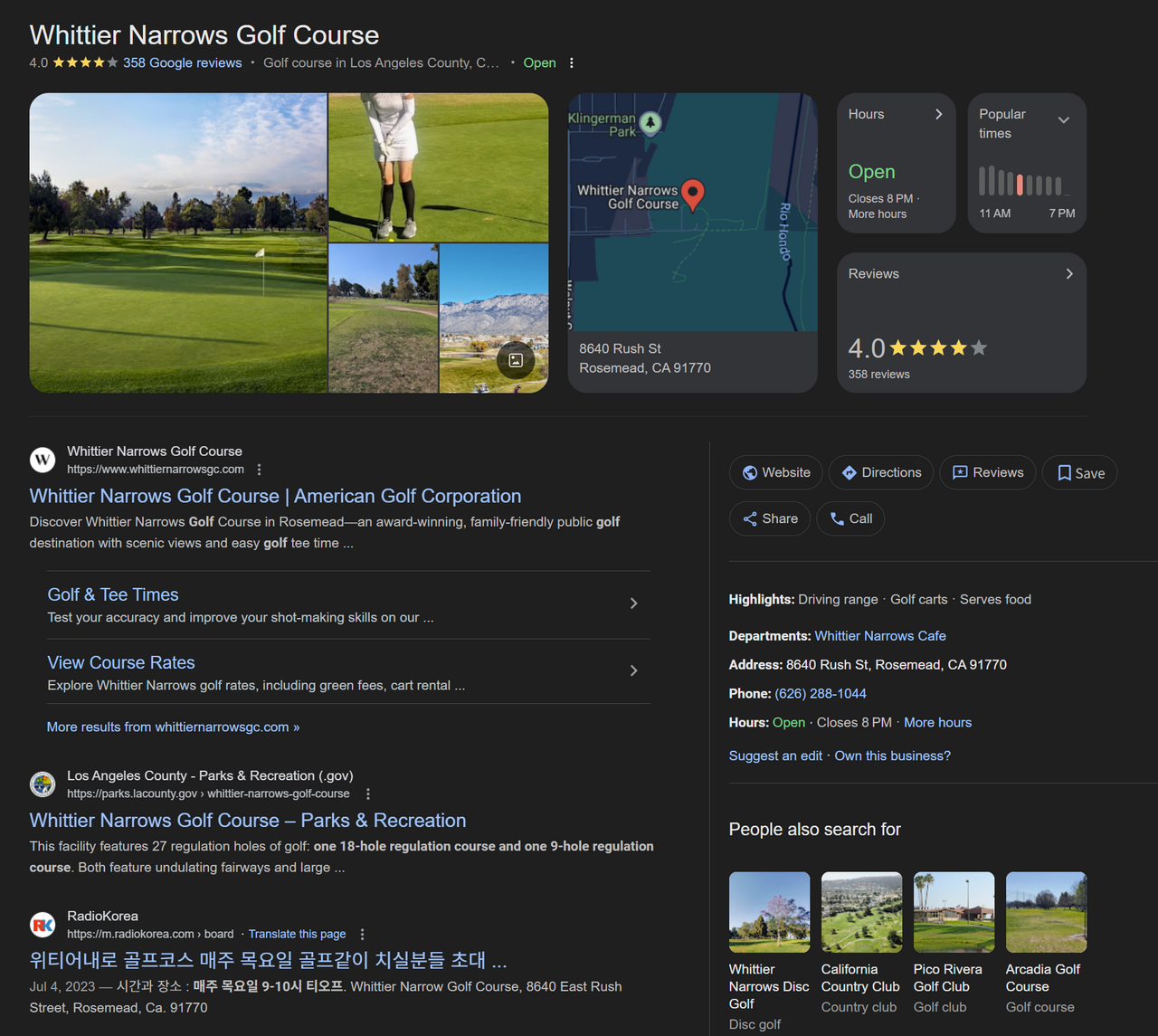Click the red map pin marker
This screenshot has width=1158, height=1036.
point(693,195)
